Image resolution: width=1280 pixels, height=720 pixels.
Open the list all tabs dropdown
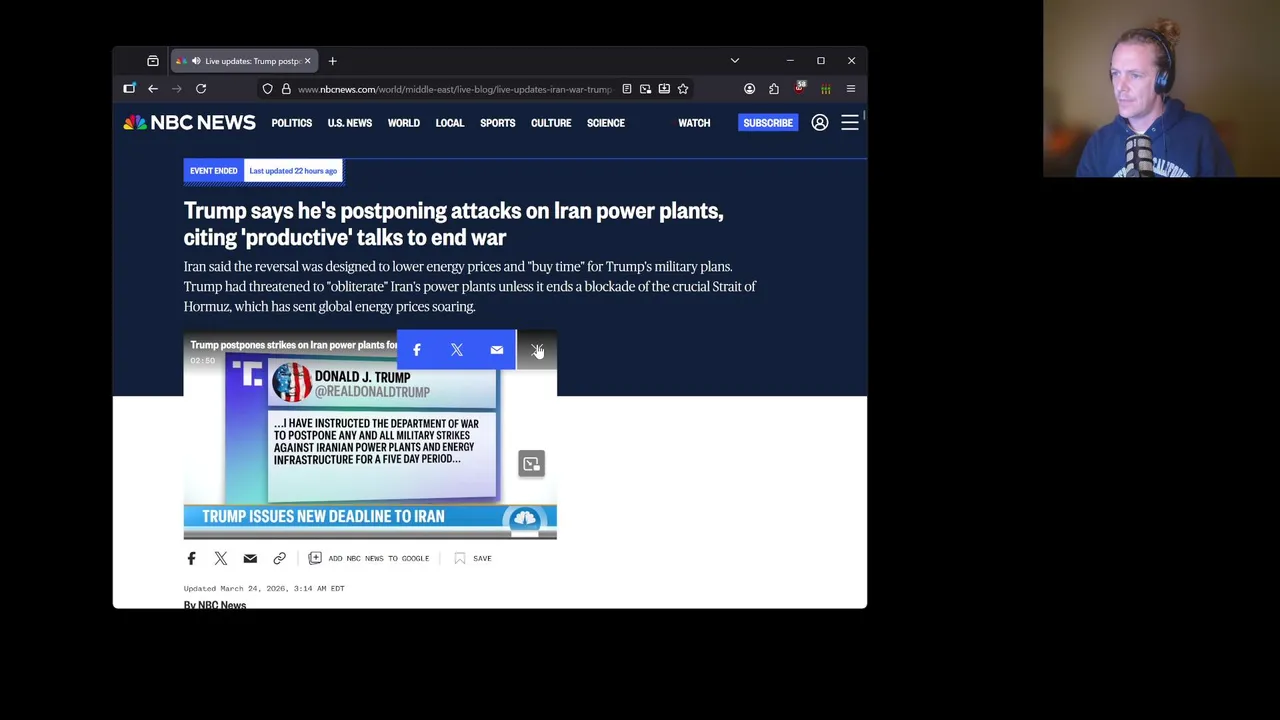tap(735, 61)
